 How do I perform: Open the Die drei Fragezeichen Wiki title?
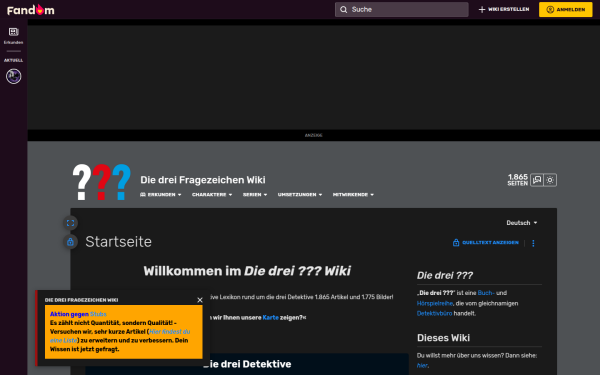pyautogui.click(x=203, y=180)
